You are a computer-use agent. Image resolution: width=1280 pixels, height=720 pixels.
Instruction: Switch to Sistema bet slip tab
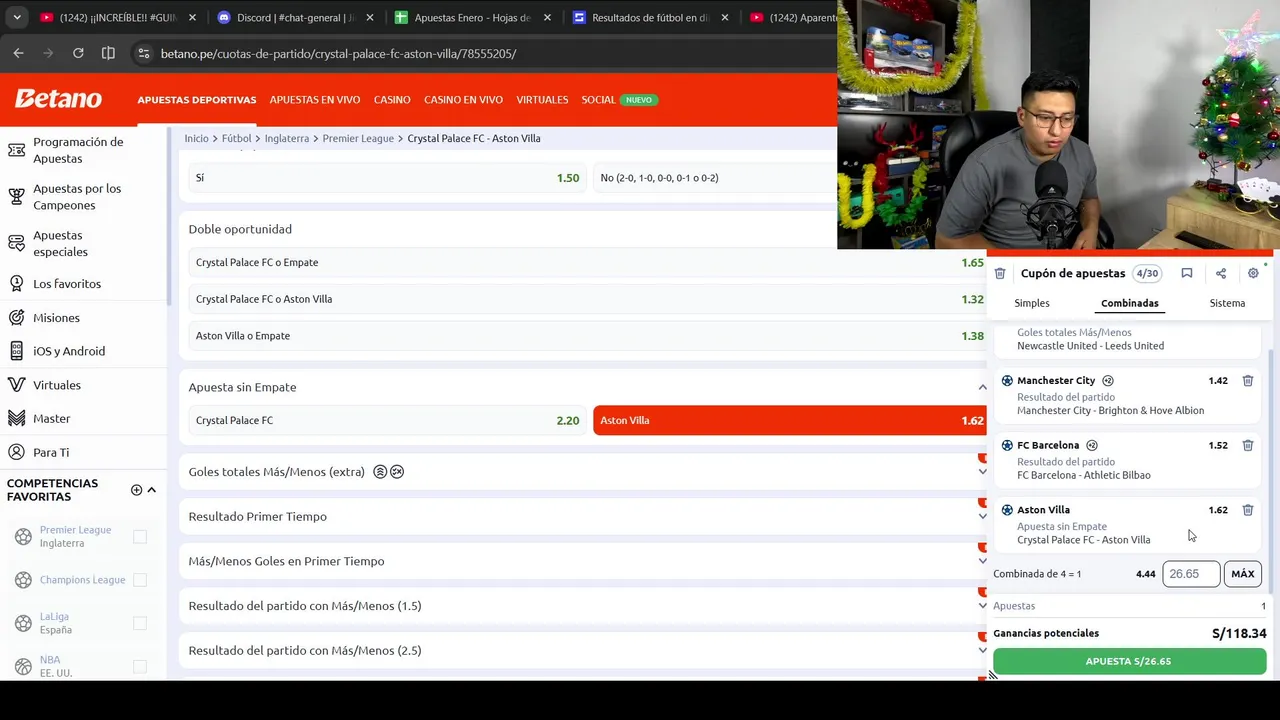(x=1227, y=303)
